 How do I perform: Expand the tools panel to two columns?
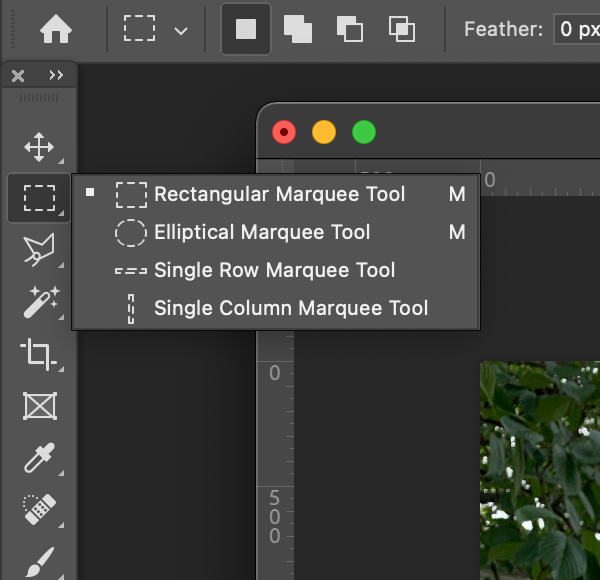tap(56, 75)
